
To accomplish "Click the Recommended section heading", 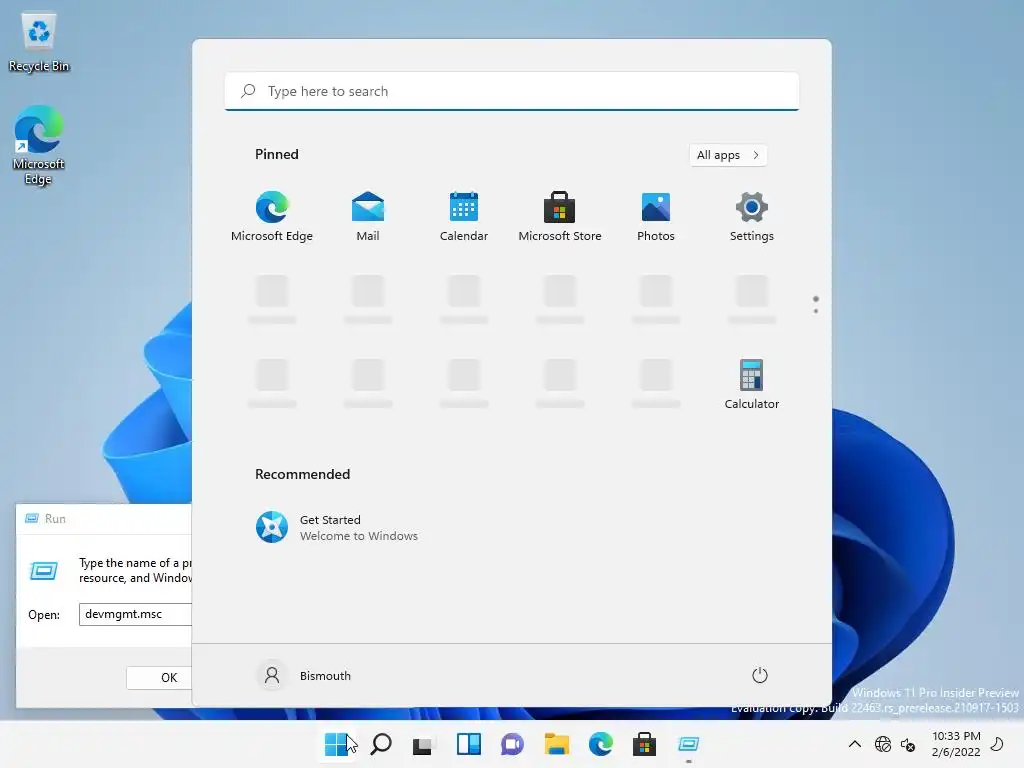I will 302,474.
